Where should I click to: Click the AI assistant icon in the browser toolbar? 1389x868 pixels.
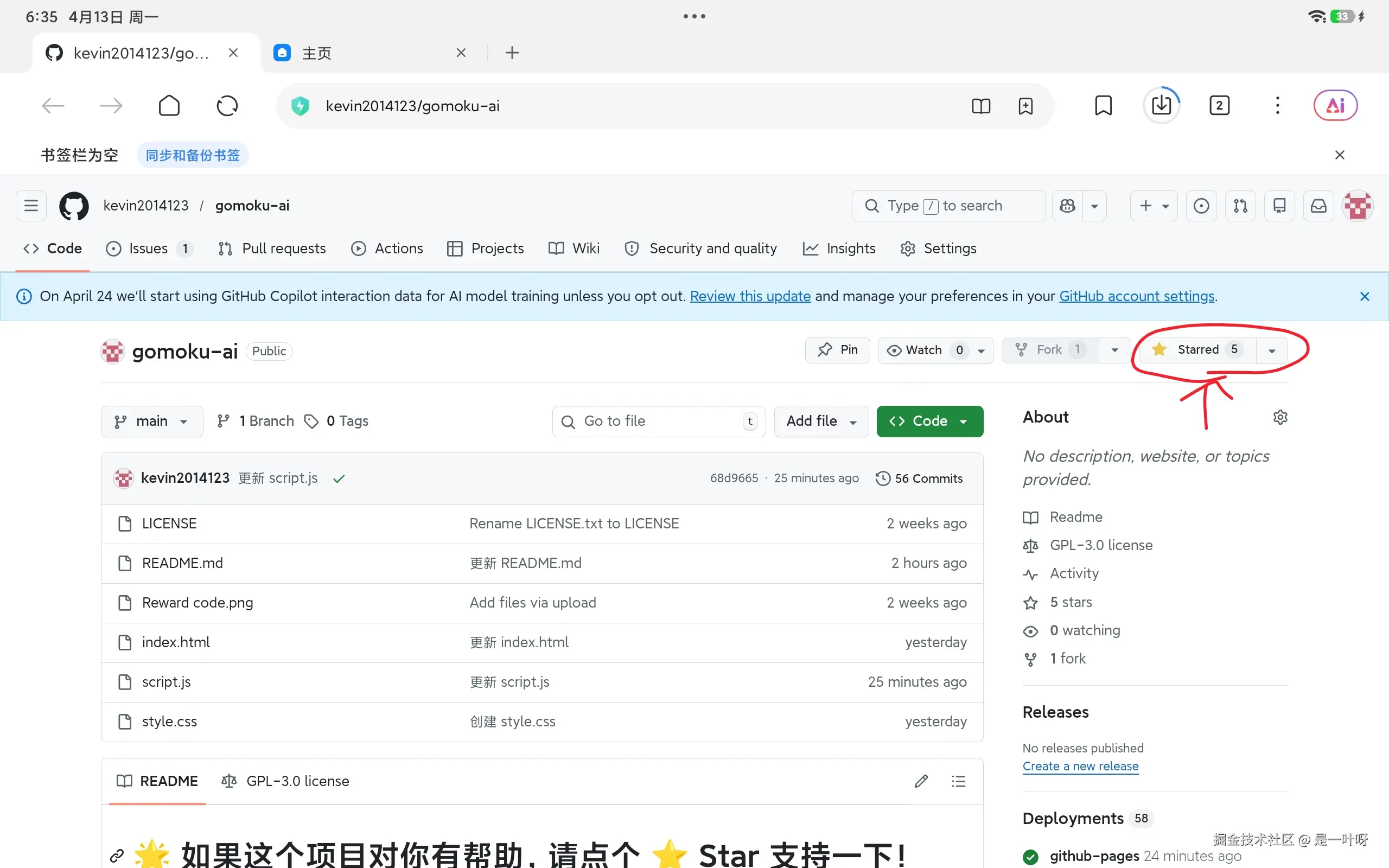pyautogui.click(x=1335, y=105)
